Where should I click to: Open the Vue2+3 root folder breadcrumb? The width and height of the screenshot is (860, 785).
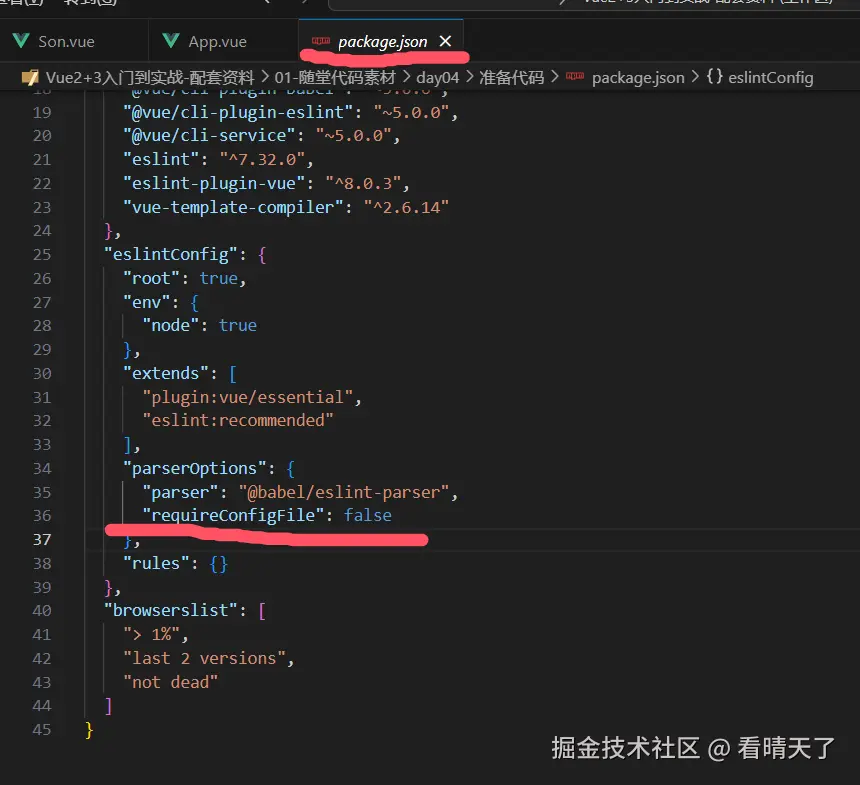(150, 77)
